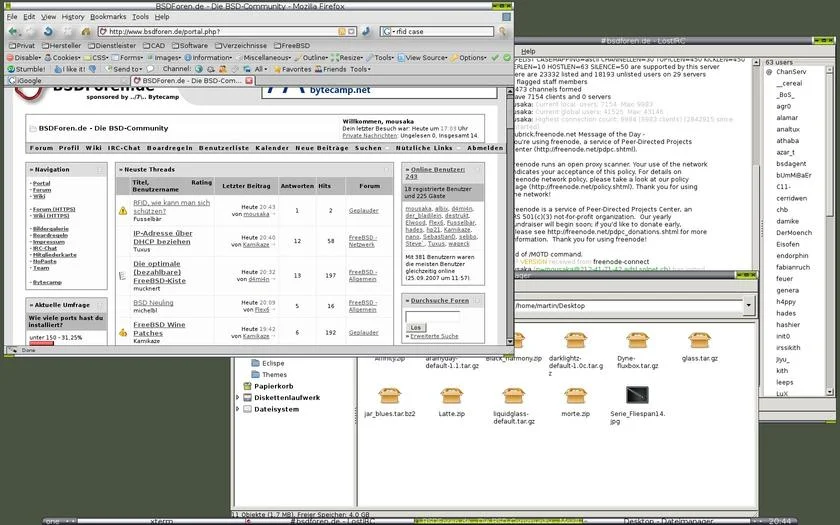Screen dimensions: 840x525
Task: Click the Firefox page vertical scrollbar
Action: point(509,217)
